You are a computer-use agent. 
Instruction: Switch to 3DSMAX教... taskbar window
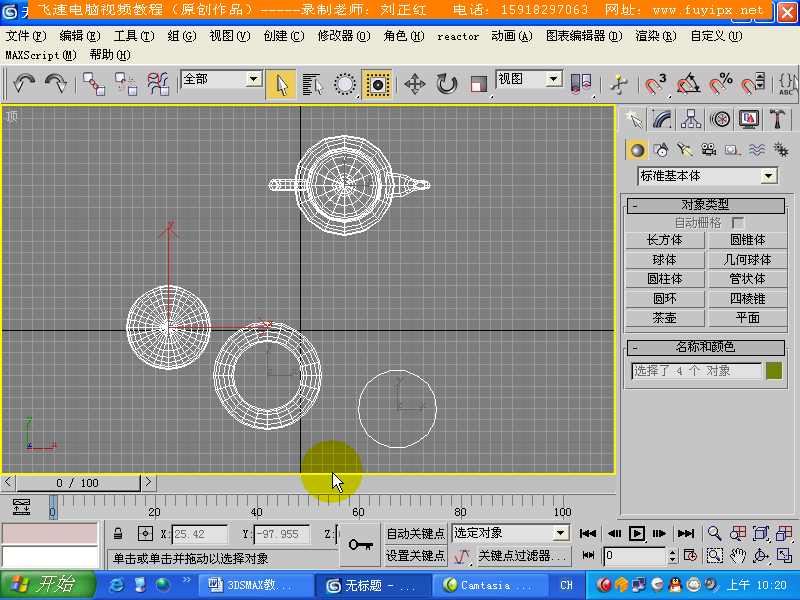click(256, 585)
